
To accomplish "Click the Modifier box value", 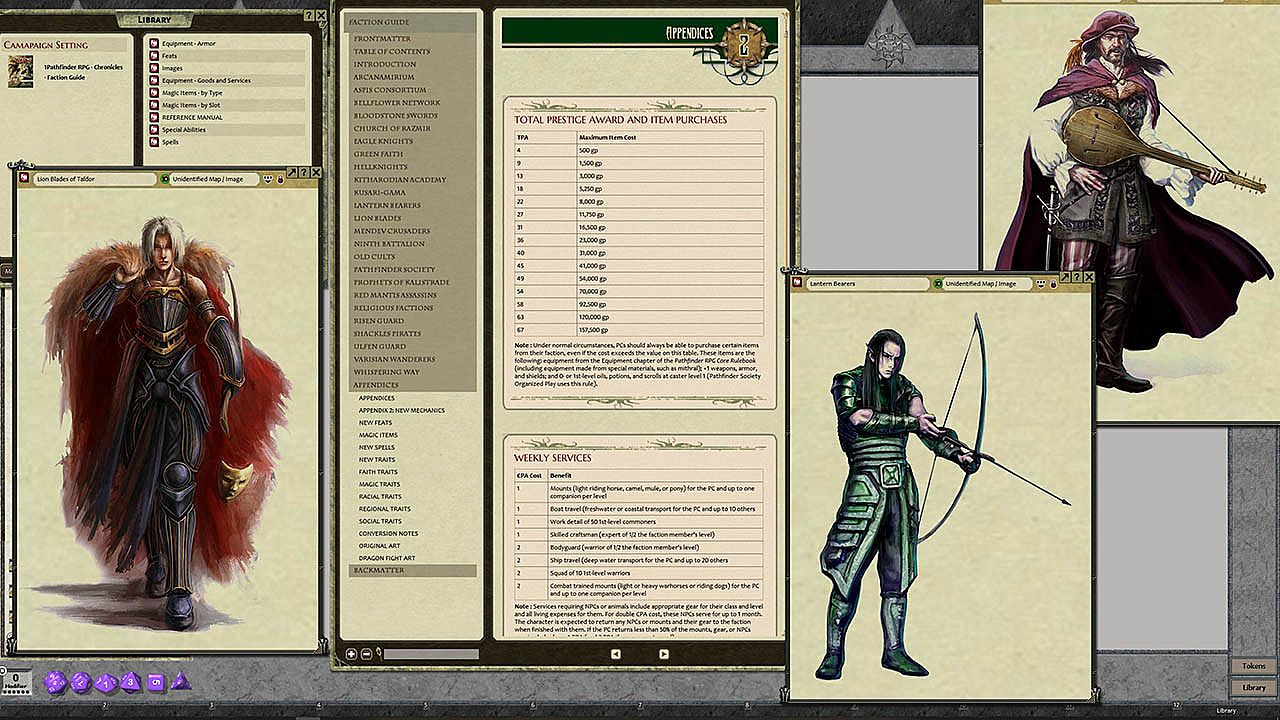I will pos(15,680).
